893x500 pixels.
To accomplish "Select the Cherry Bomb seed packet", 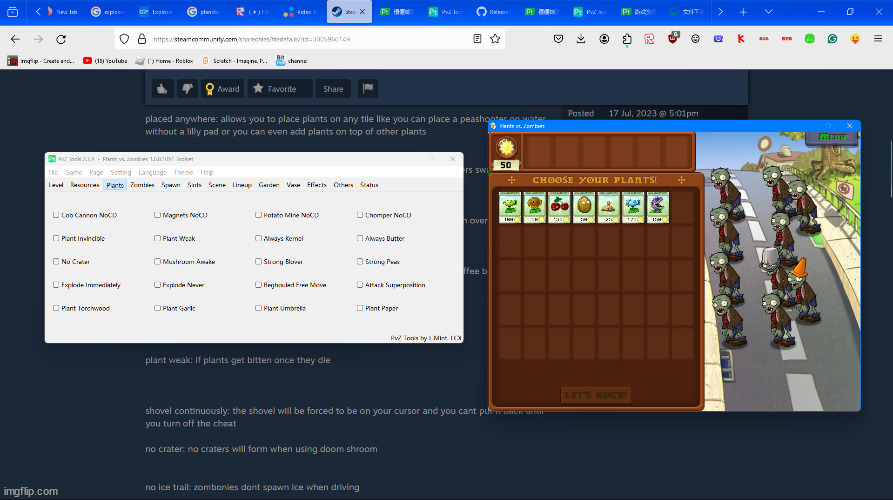I will click(x=559, y=207).
